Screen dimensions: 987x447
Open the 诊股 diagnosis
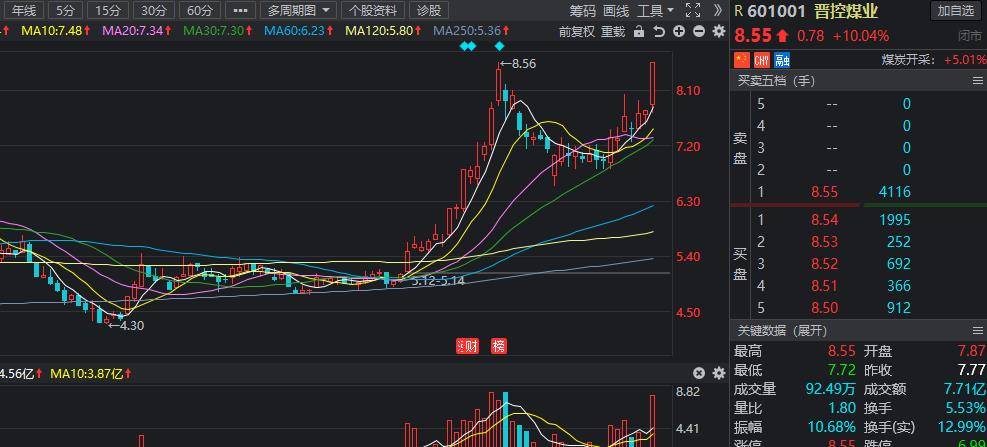[429, 10]
